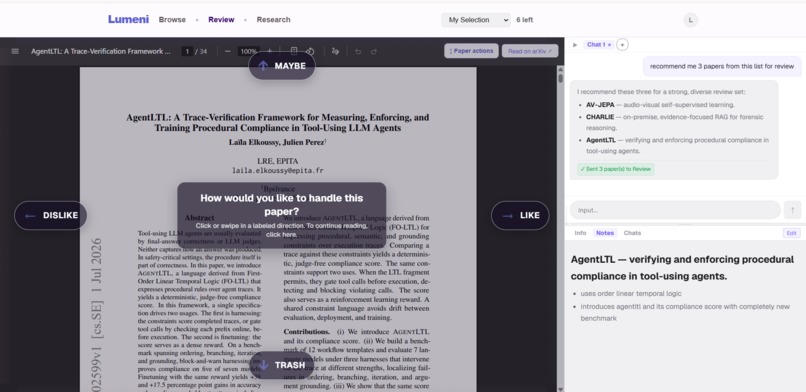The width and height of the screenshot is (806, 392).
Task: Mark paper as DISLIKE
Action: [x=50, y=215]
